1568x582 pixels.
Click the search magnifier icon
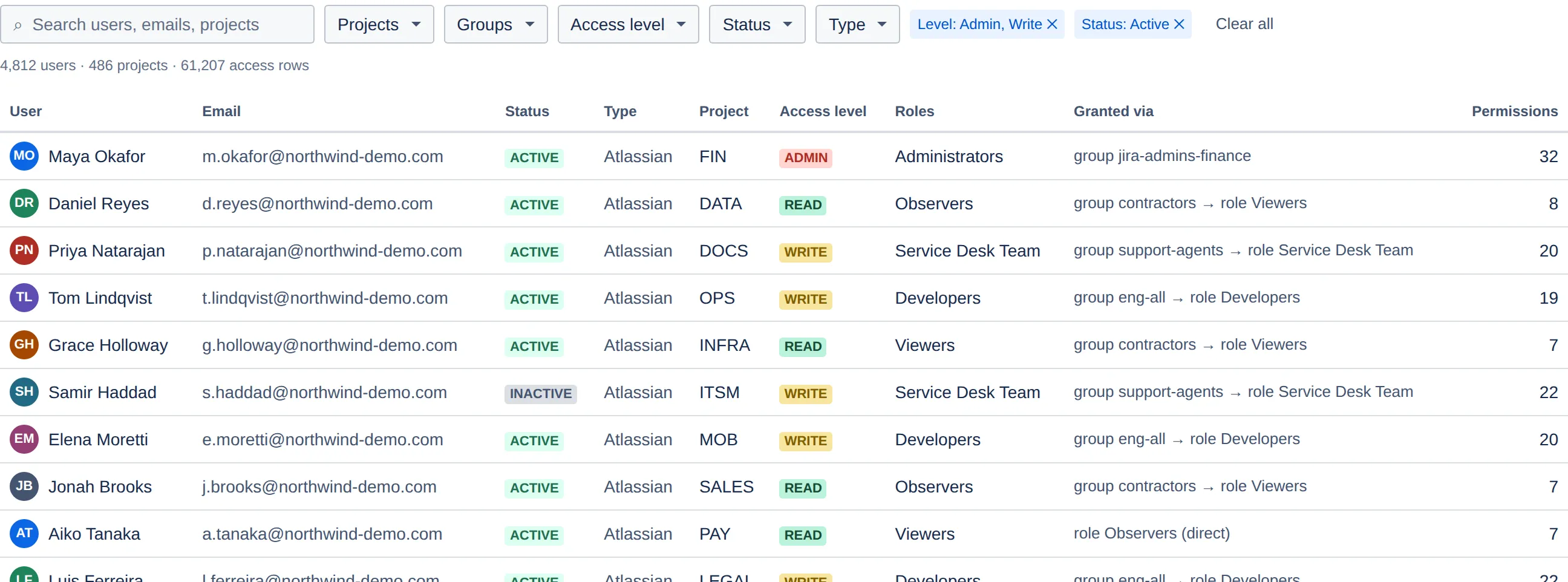coord(18,25)
